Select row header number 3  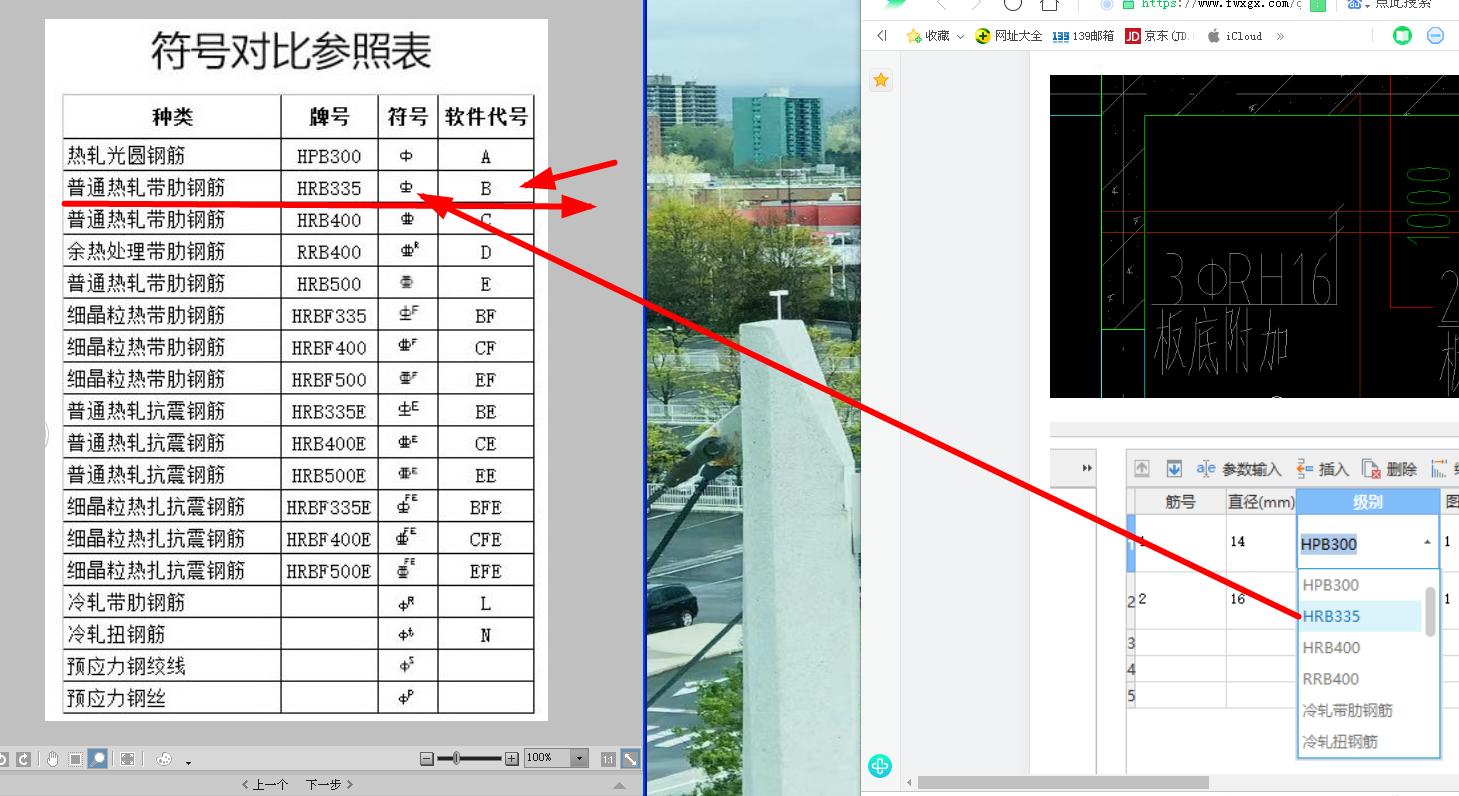1131,643
